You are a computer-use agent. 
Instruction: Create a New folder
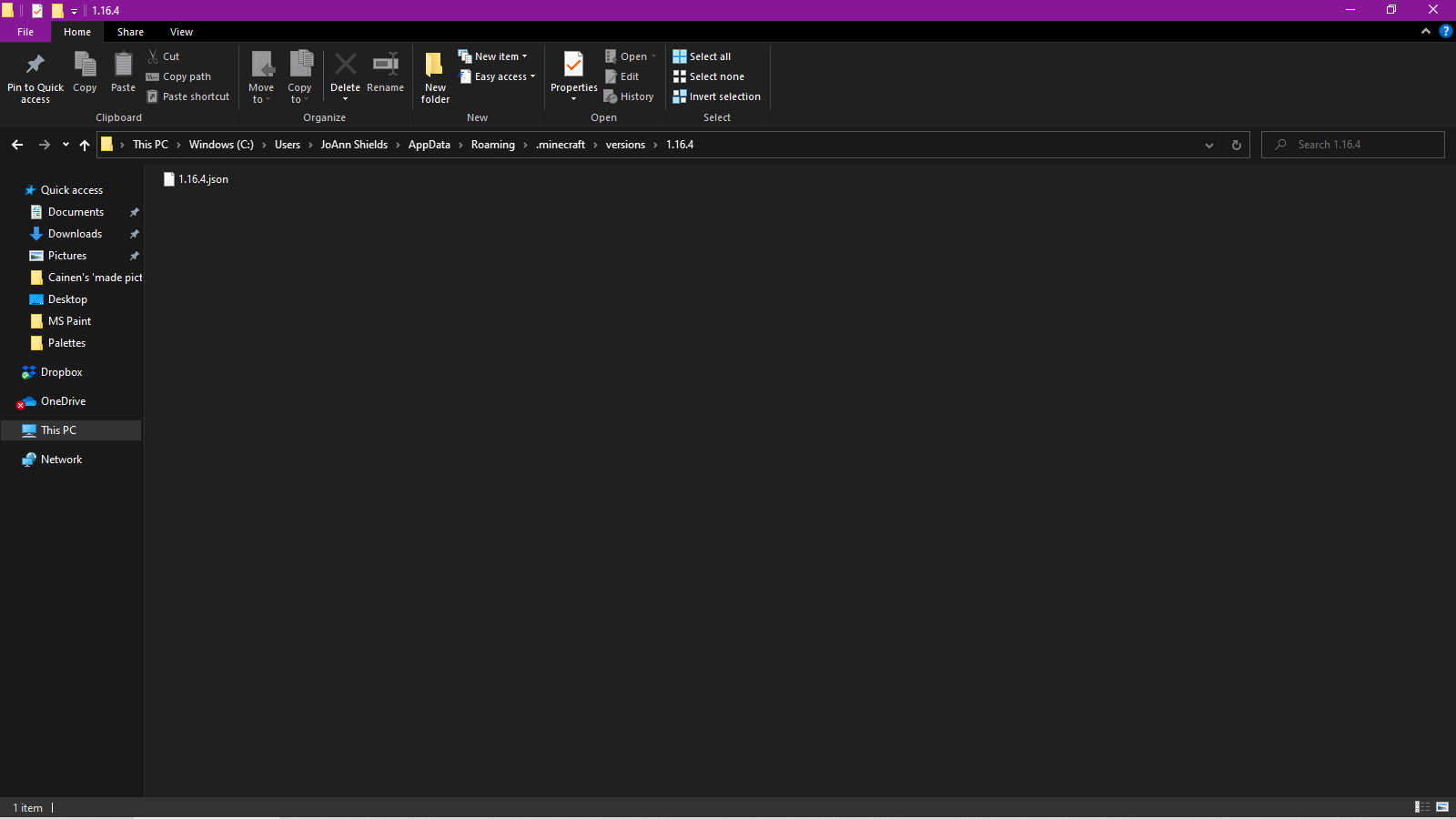click(435, 77)
